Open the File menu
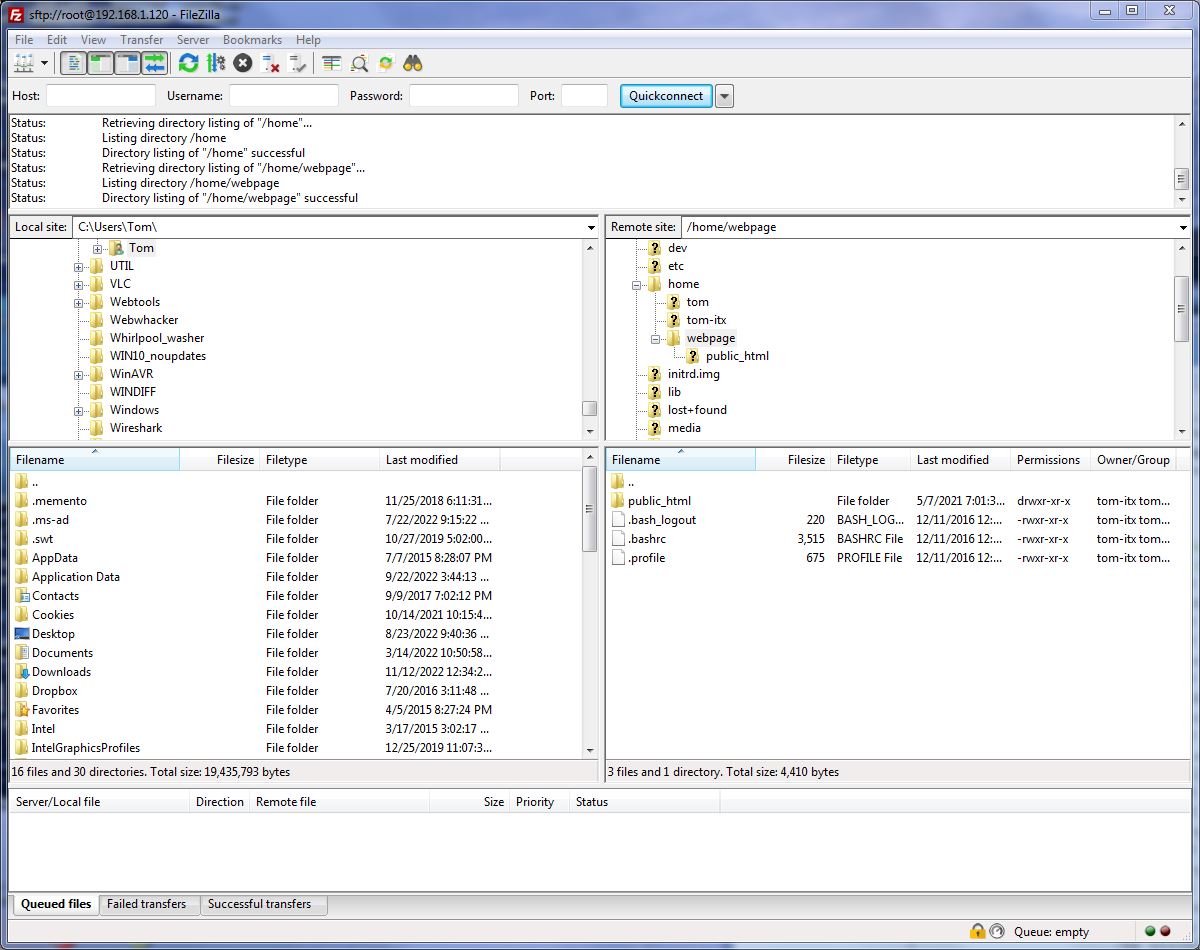The width and height of the screenshot is (1200, 950). [x=24, y=40]
